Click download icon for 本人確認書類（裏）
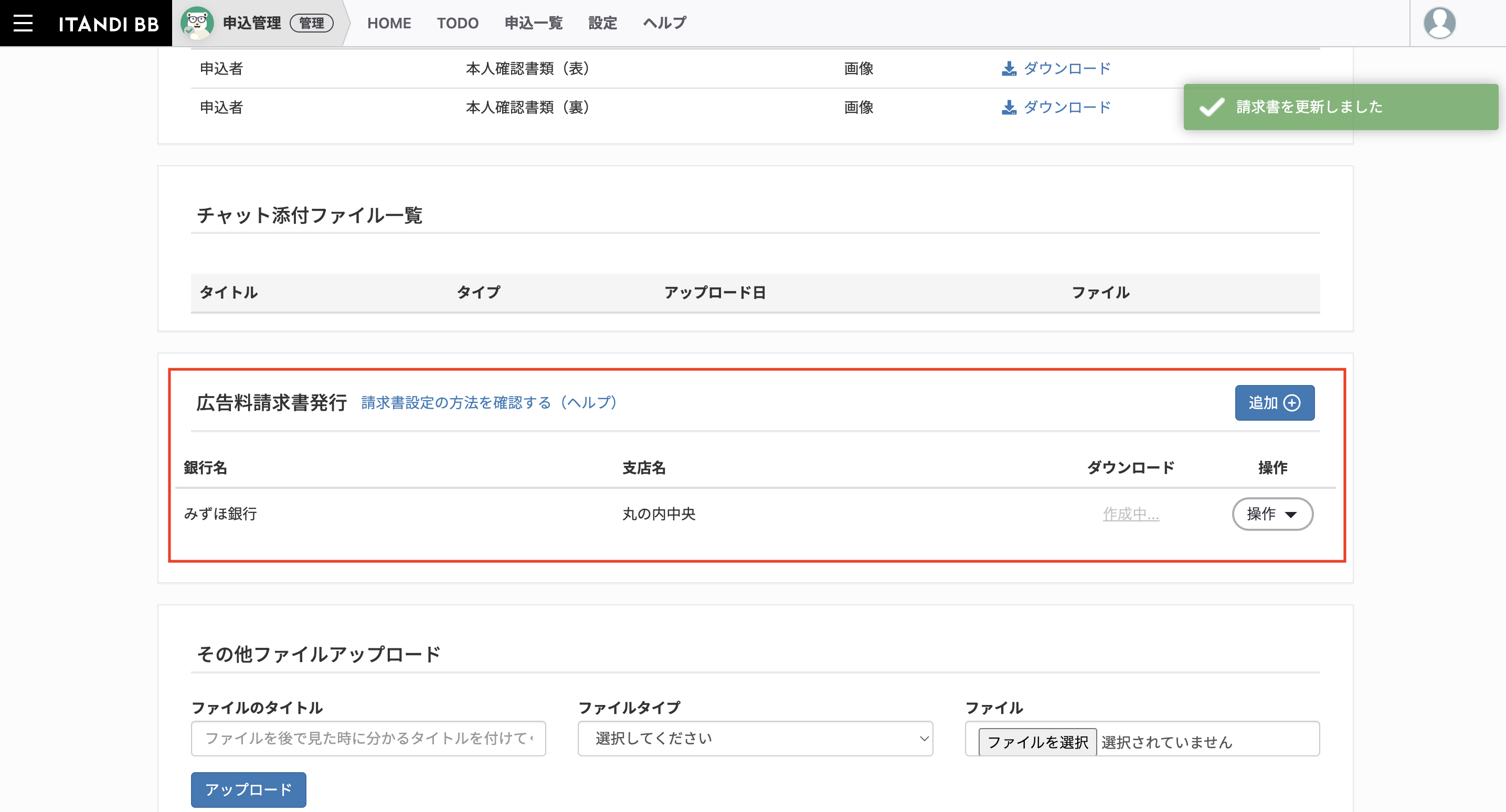1506x812 pixels. [x=1009, y=108]
